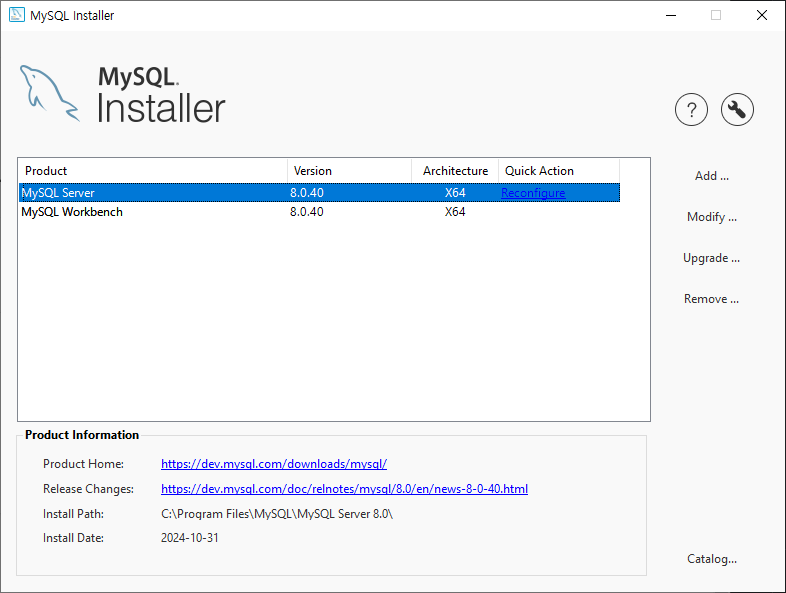Image resolution: width=786 pixels, height=593 pixels.
Task: Click the MySQL Installer title bar icon
Action: tap(17, 15)
